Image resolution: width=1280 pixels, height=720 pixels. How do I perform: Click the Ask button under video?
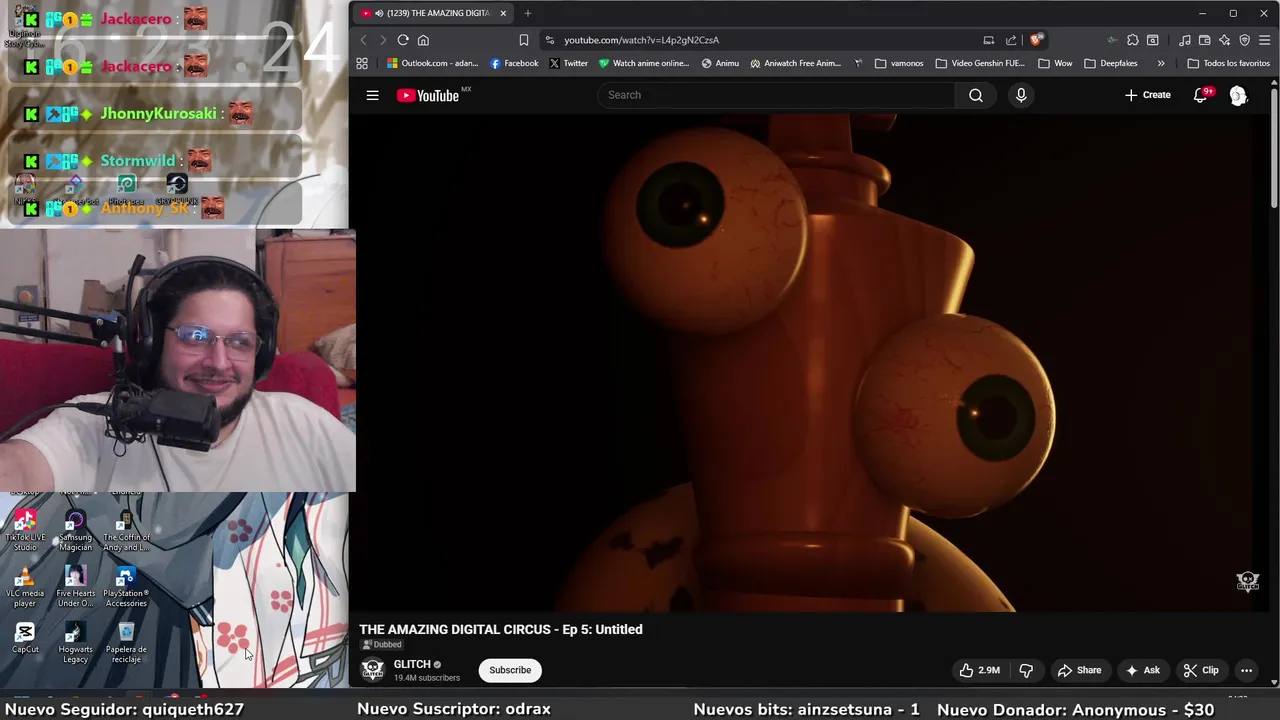[x=1142, y=670]
